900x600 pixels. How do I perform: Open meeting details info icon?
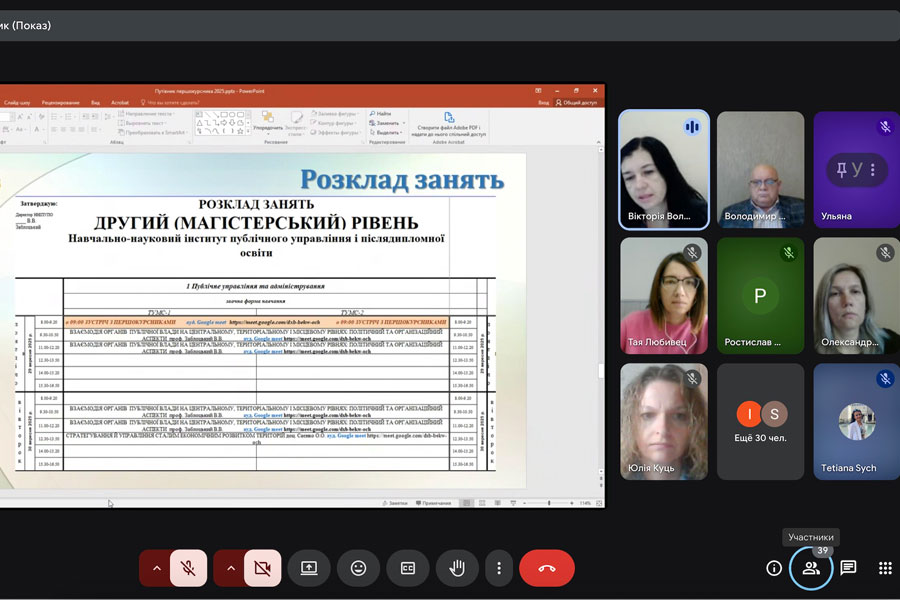[x=773, y=568]
